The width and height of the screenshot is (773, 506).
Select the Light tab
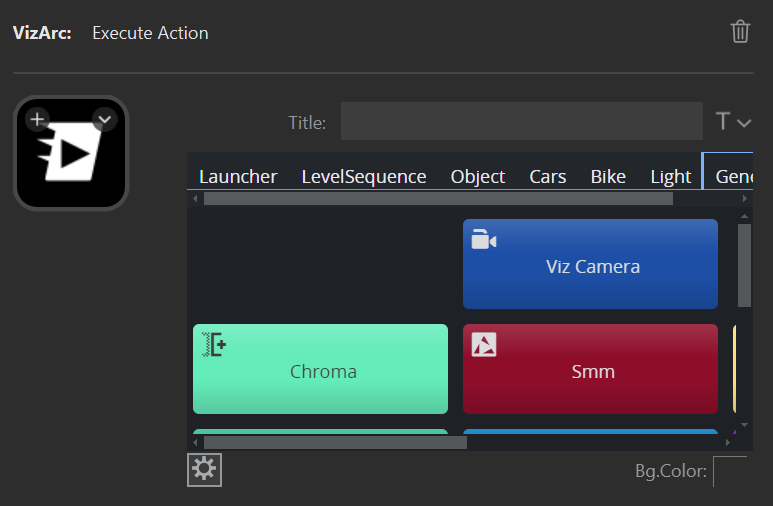(x=670, y=177)
